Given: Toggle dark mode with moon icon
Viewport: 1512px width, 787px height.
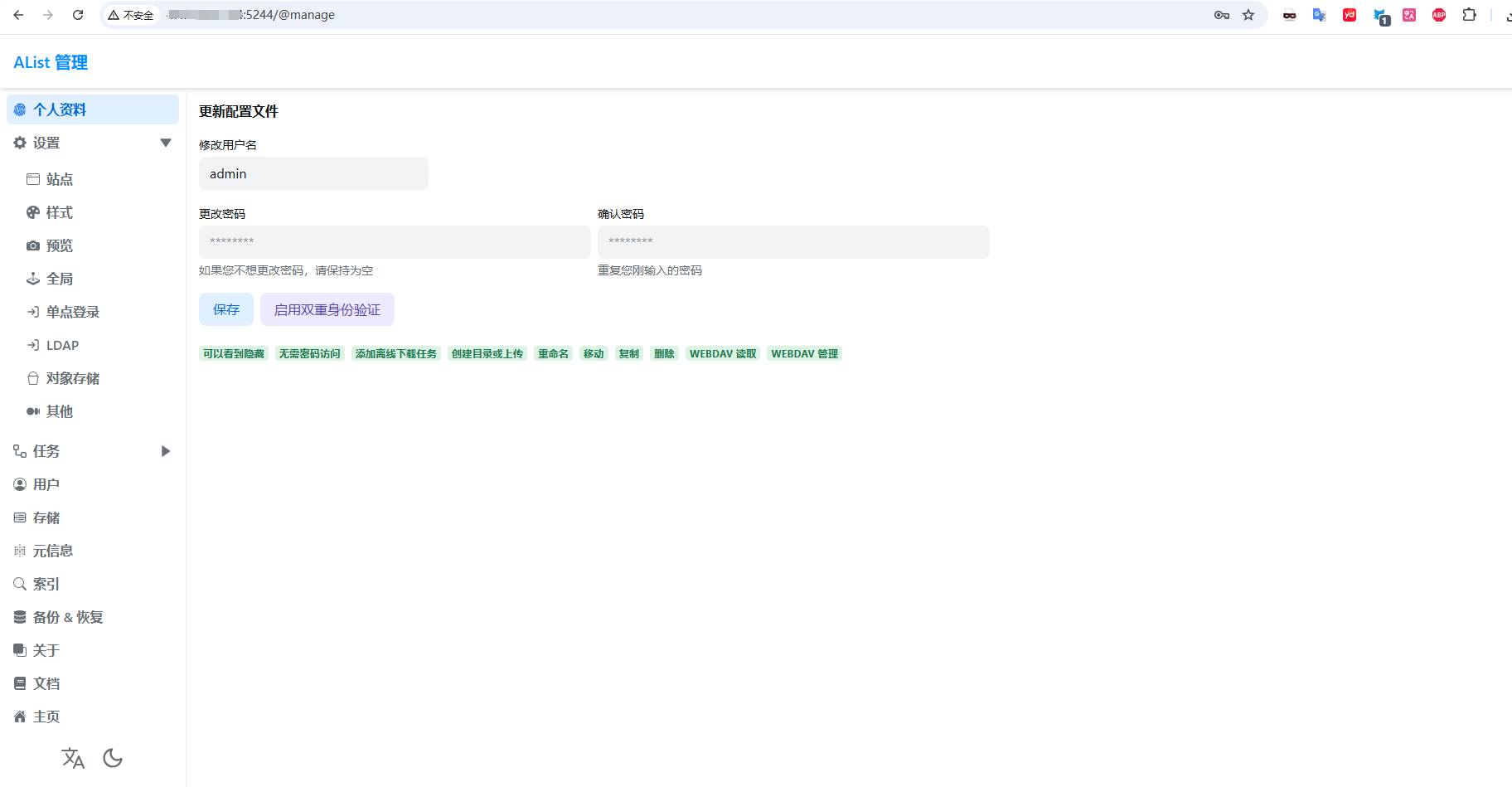Looking at the screenshot, I should coord(113,758).
